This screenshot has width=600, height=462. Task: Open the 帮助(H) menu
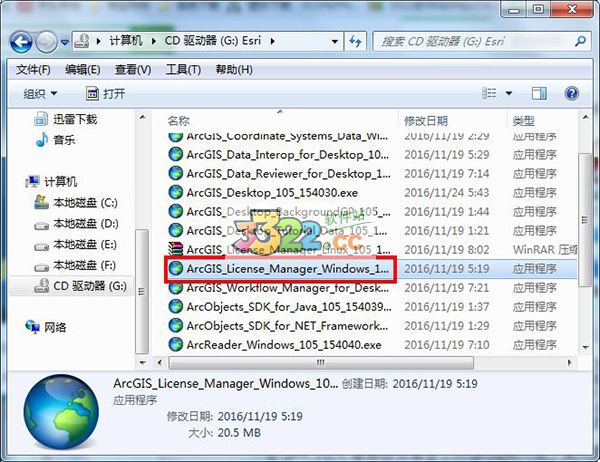pos(234,70)
